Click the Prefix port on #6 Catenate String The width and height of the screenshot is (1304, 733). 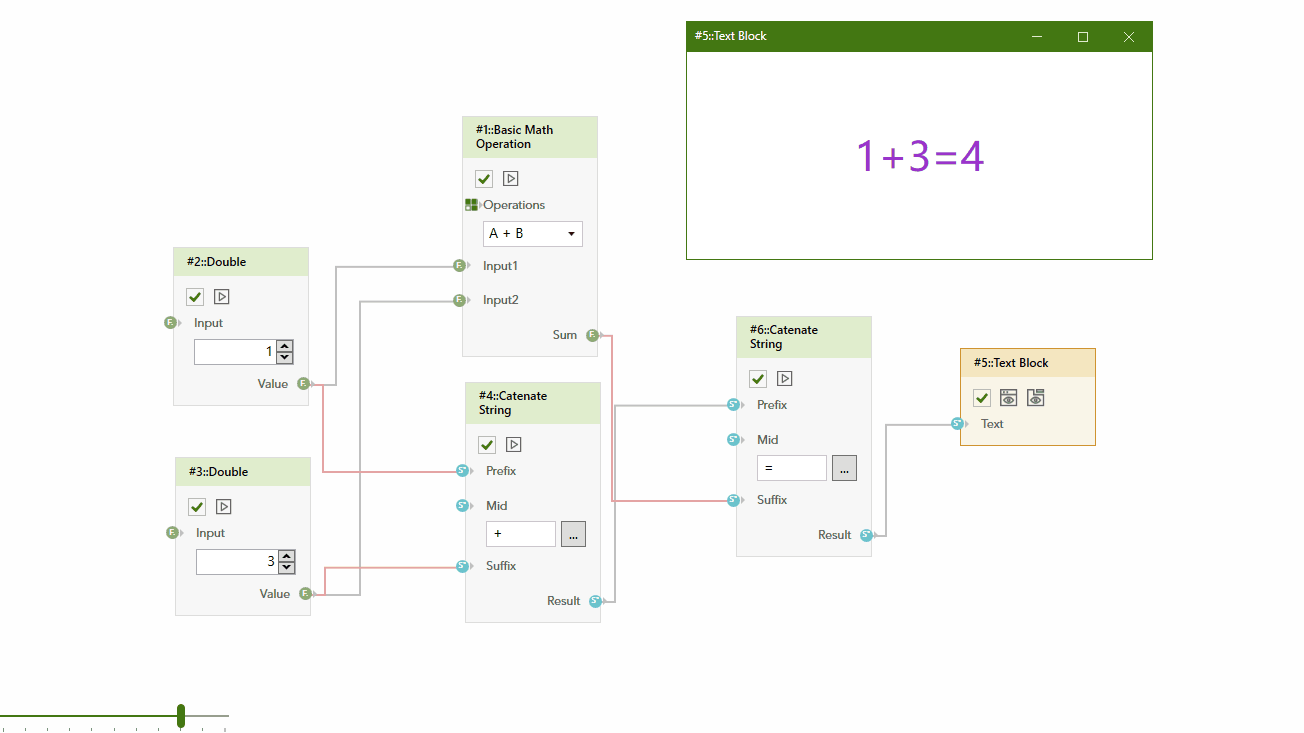(734, 405)
